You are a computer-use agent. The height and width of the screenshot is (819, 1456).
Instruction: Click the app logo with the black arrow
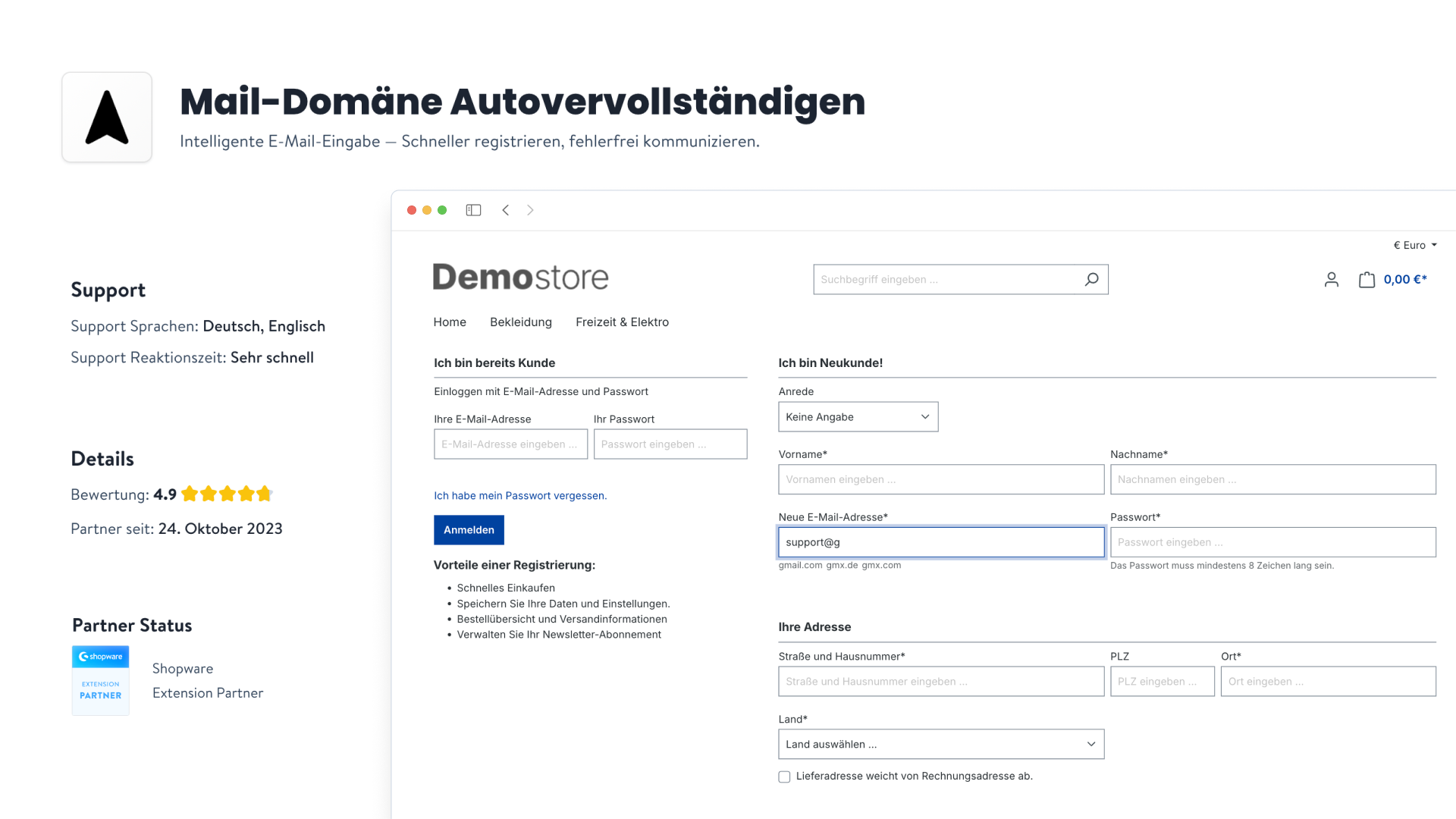(x=106, y=116)
